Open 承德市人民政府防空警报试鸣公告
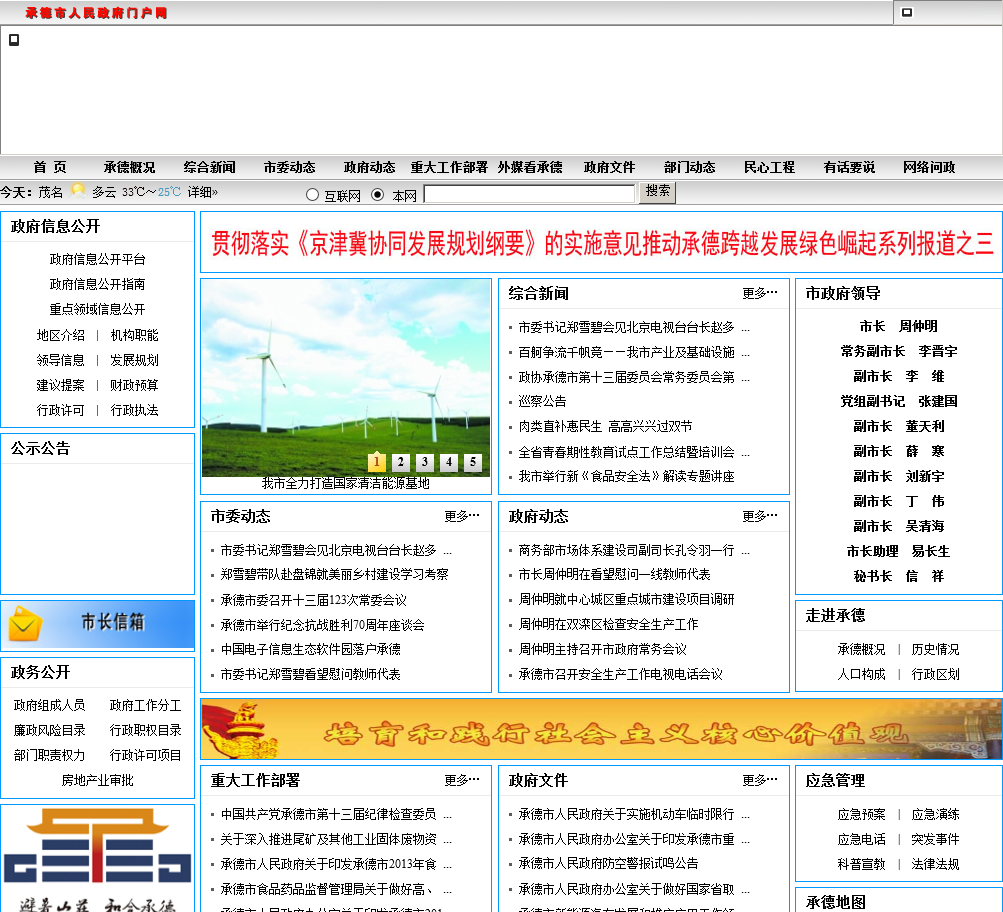1003x912 pixels. tap(608, 863)
